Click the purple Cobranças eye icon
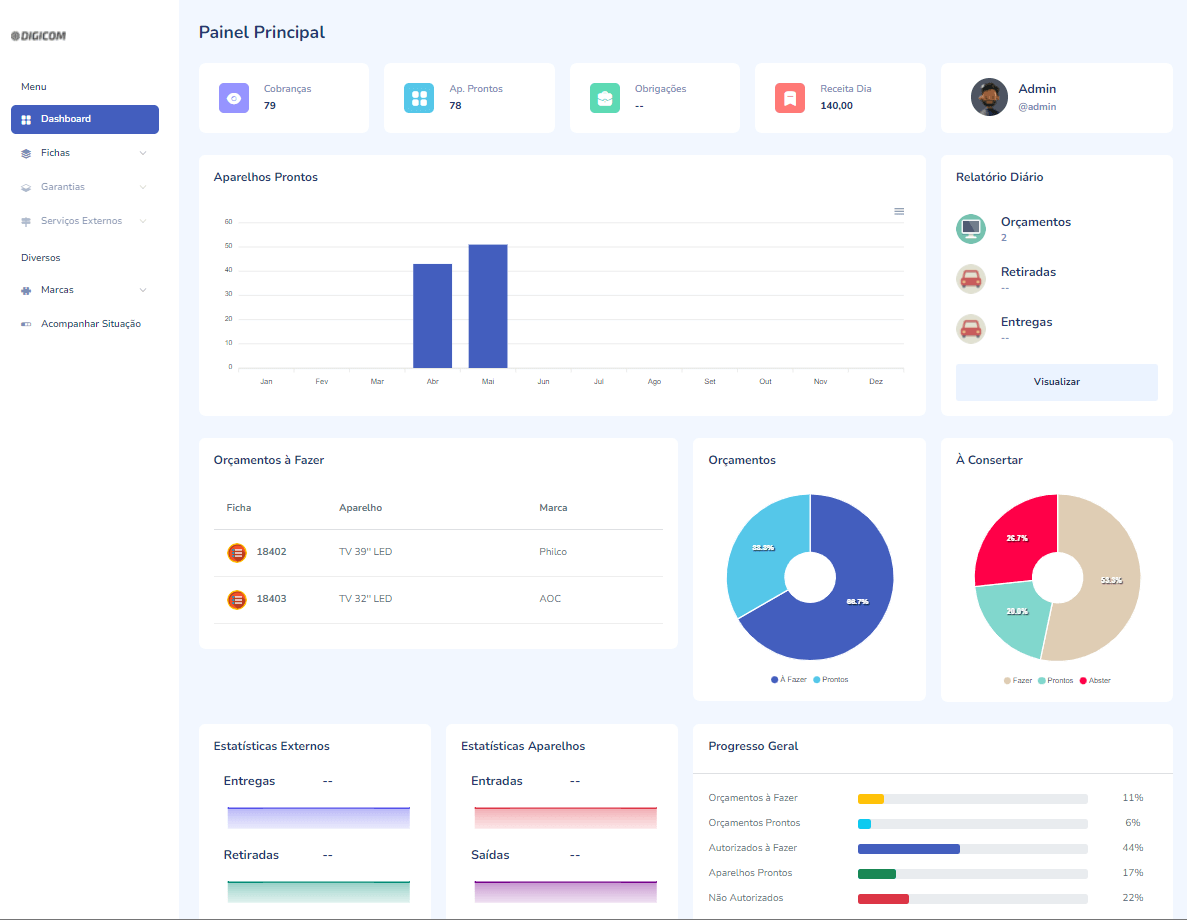Screen dimensions: 1187x920 [x=234, y=98]
